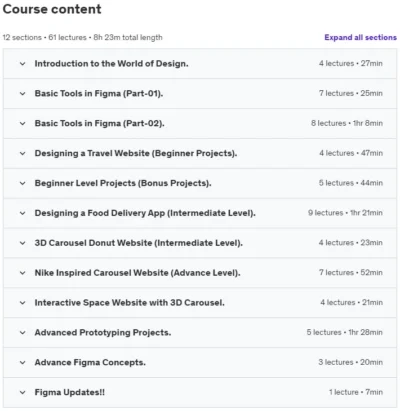Click the chevron beside Interactive Space Website
Viewport: 400px width, 411px height.
click(22, 303)
